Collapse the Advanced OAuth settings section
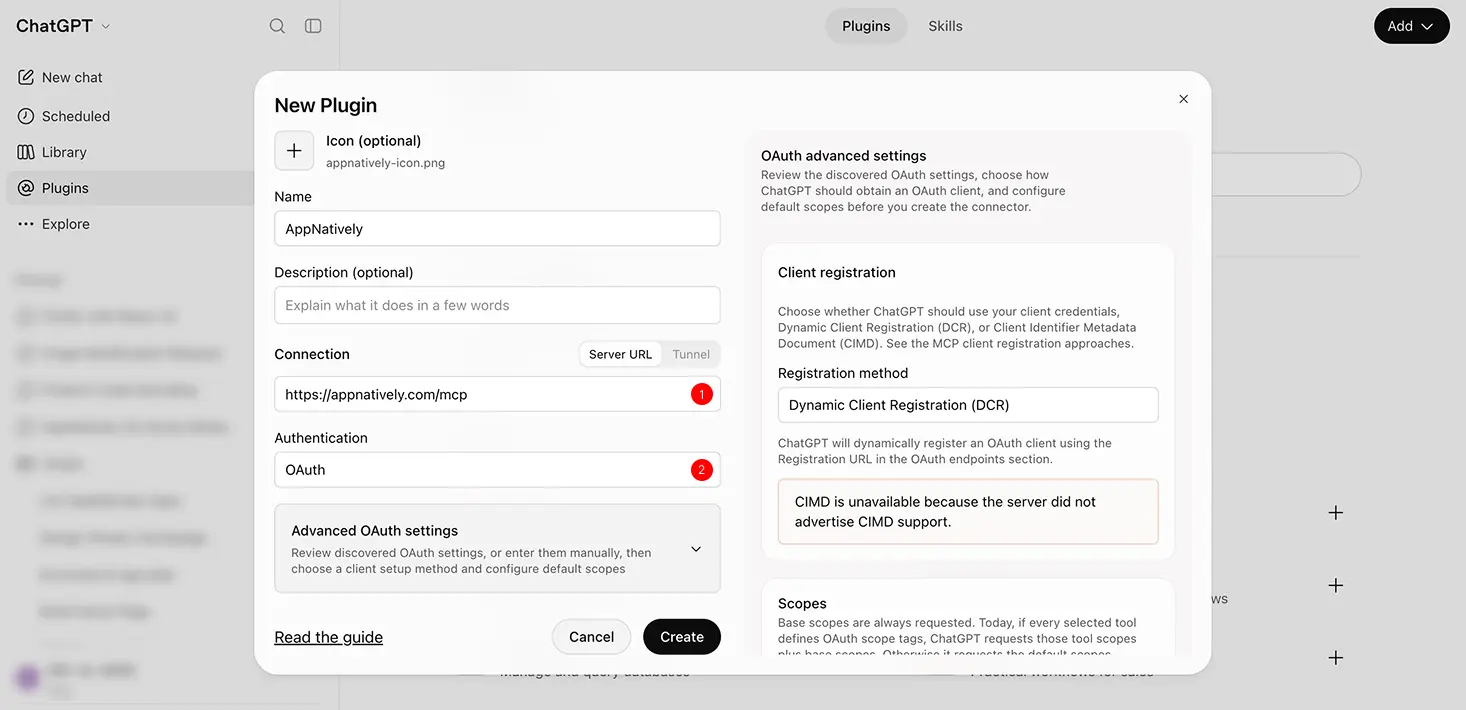The image size is (1466, 710). [x=497, y=549]
